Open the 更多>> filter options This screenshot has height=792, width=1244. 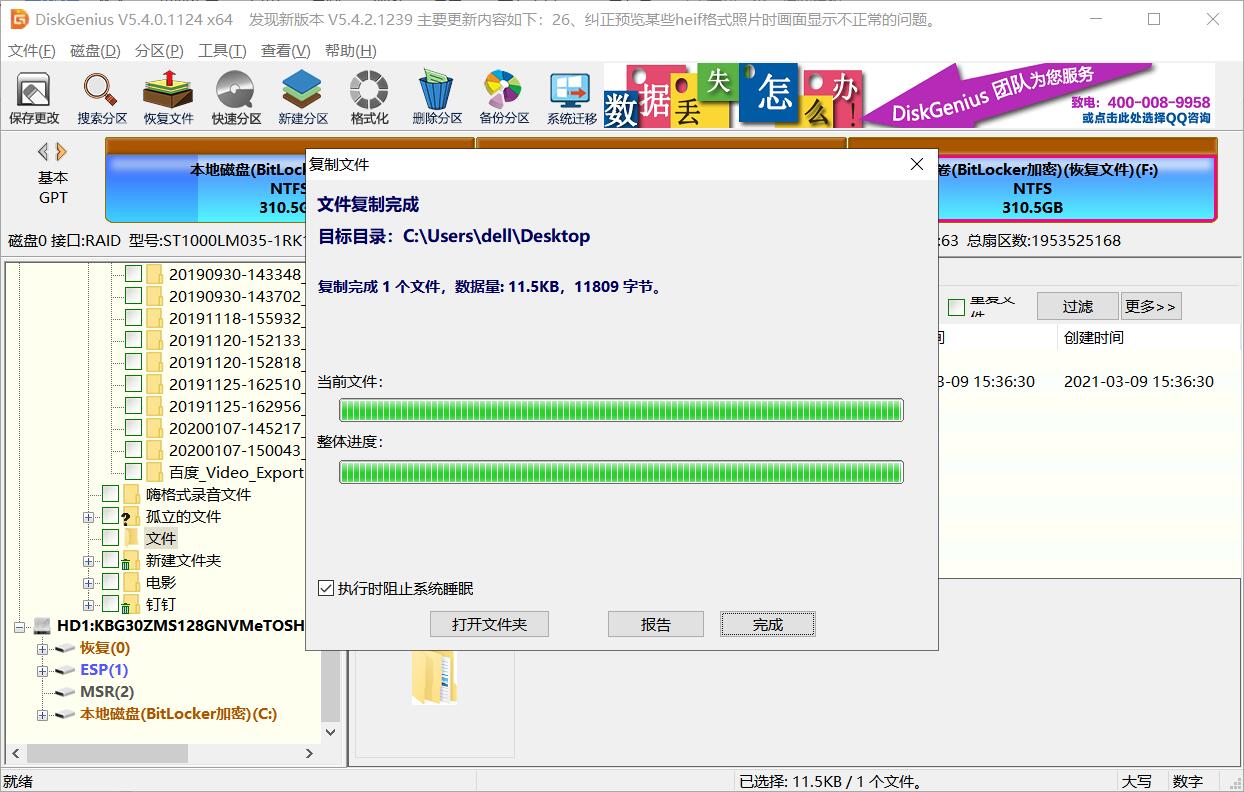[x=1151, y=306]
